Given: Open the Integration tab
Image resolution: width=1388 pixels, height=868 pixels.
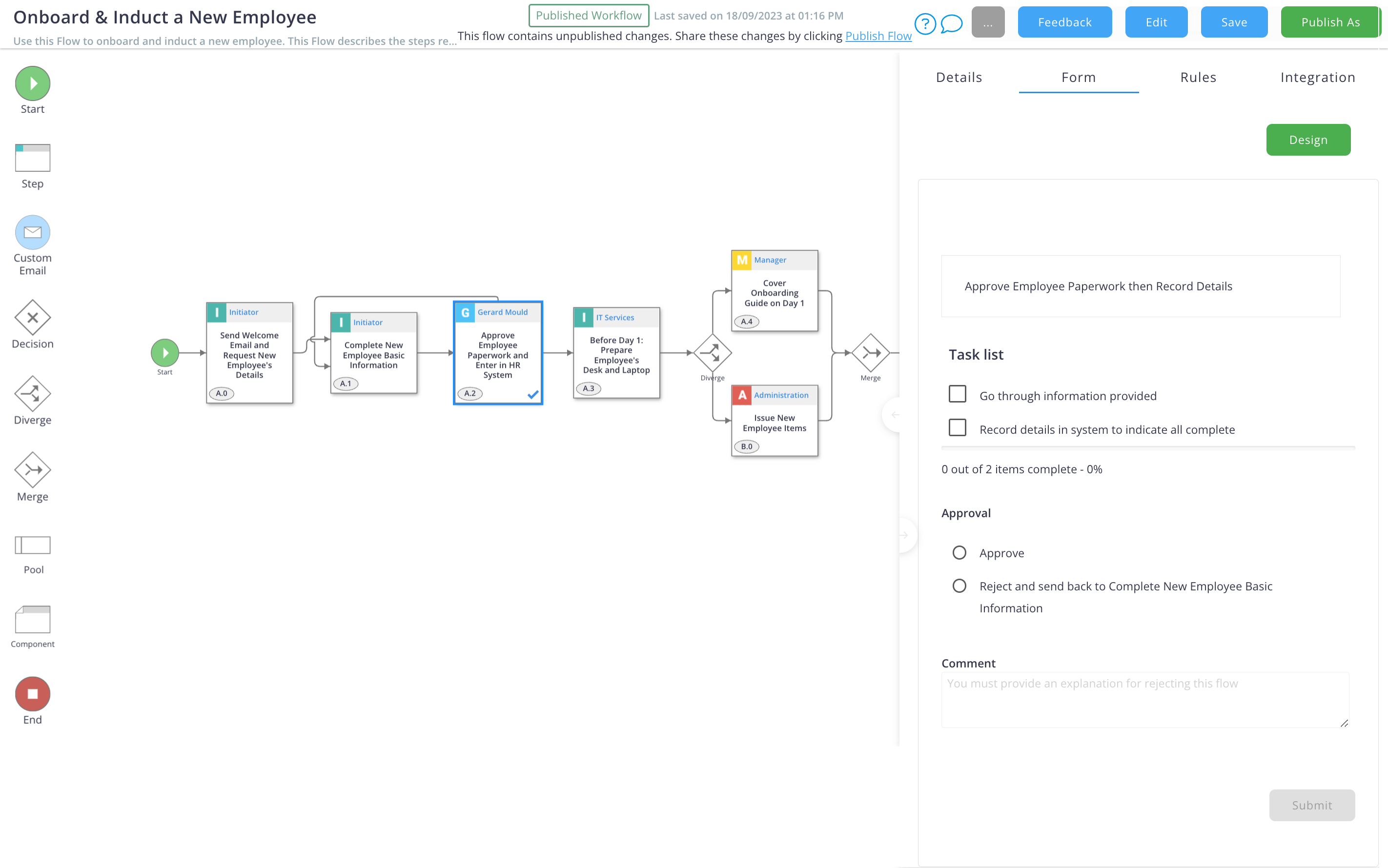Looking at the screenshot, I should click(1317, 78).
